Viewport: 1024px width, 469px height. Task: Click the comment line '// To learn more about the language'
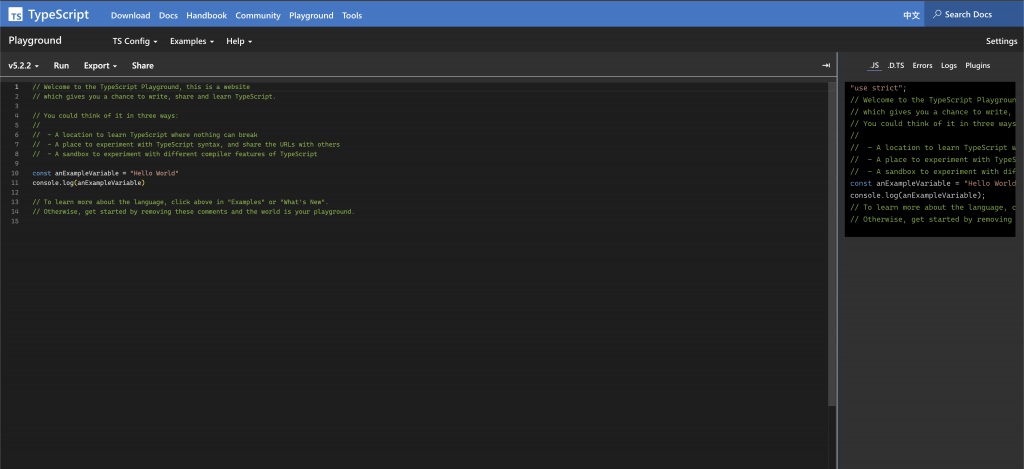coord(180,202)
